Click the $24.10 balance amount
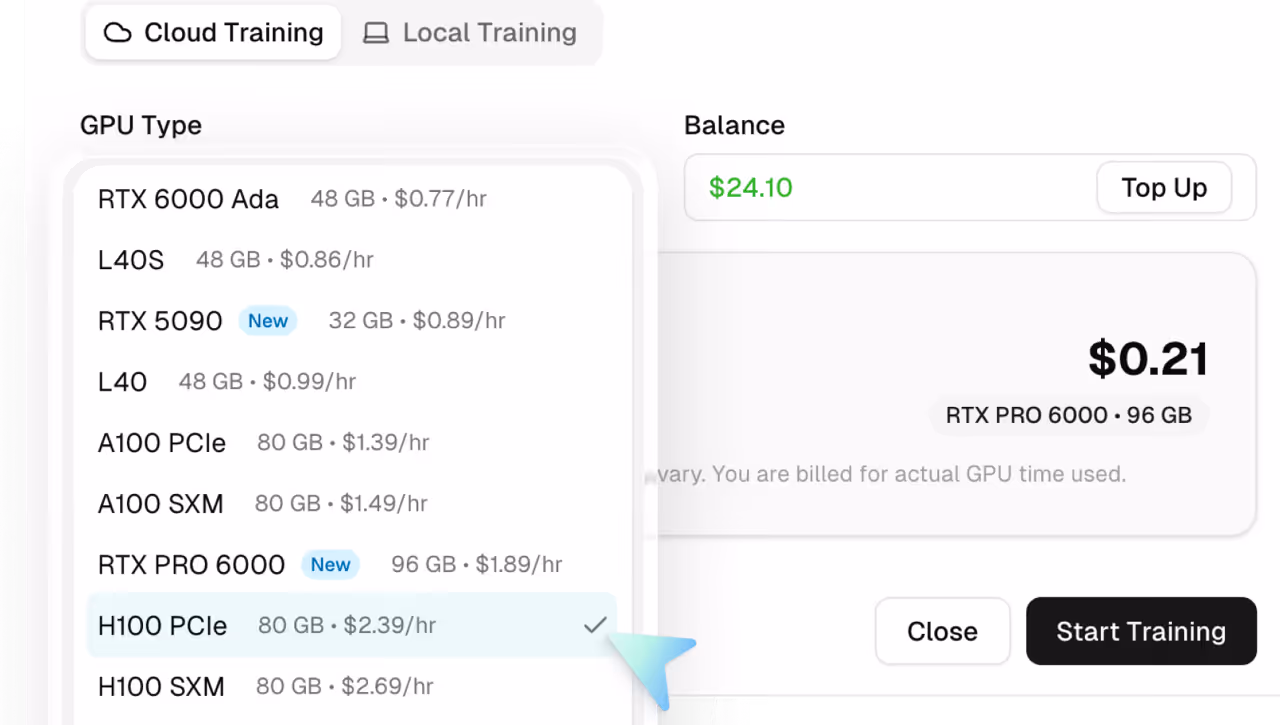The height and width of the screenshot is (725, 1280). tap(750, 187)
